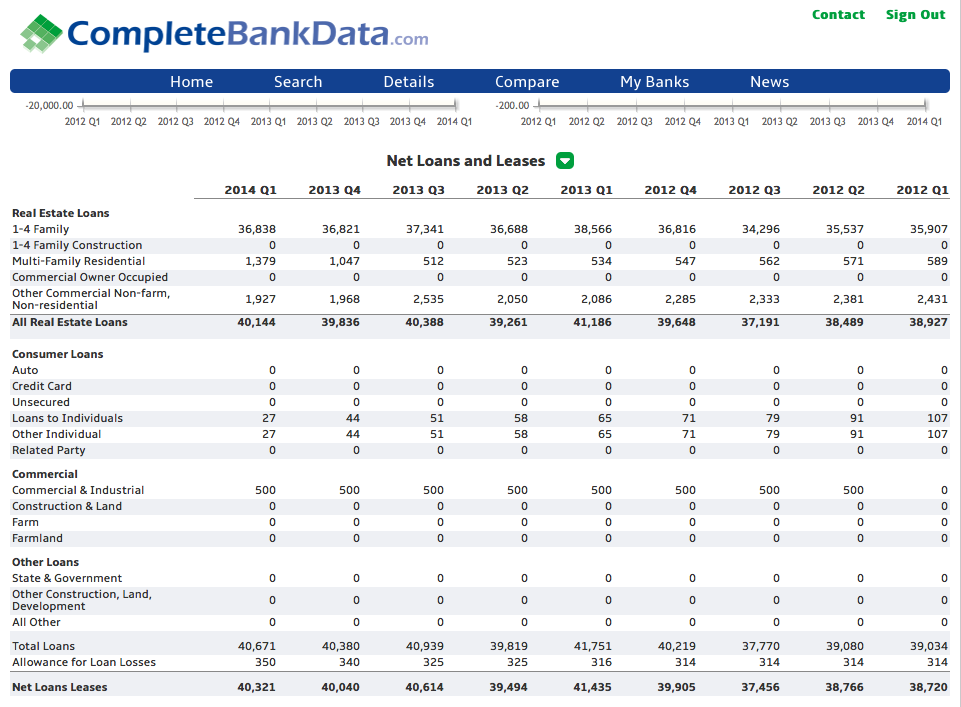The width and height of the screenshot is (961, 707).
Task: Select the Details menu item
Action: 409,81
